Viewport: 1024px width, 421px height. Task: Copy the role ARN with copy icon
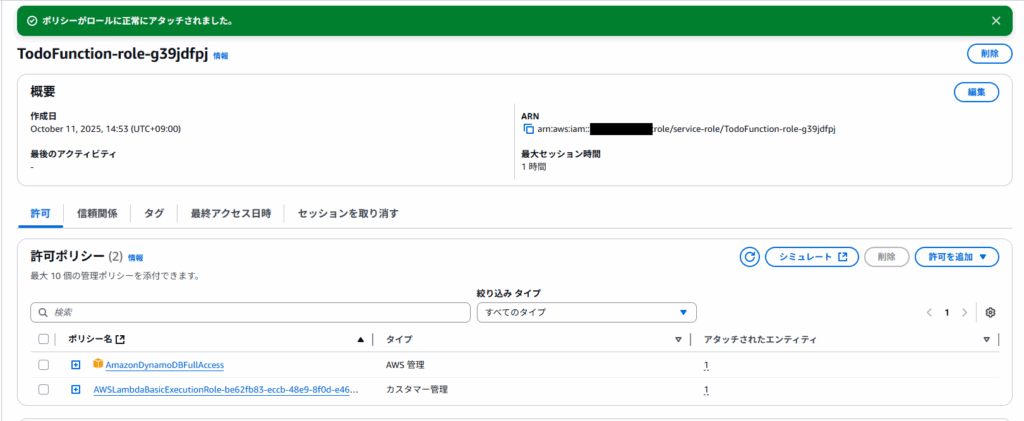click(529, 129)
